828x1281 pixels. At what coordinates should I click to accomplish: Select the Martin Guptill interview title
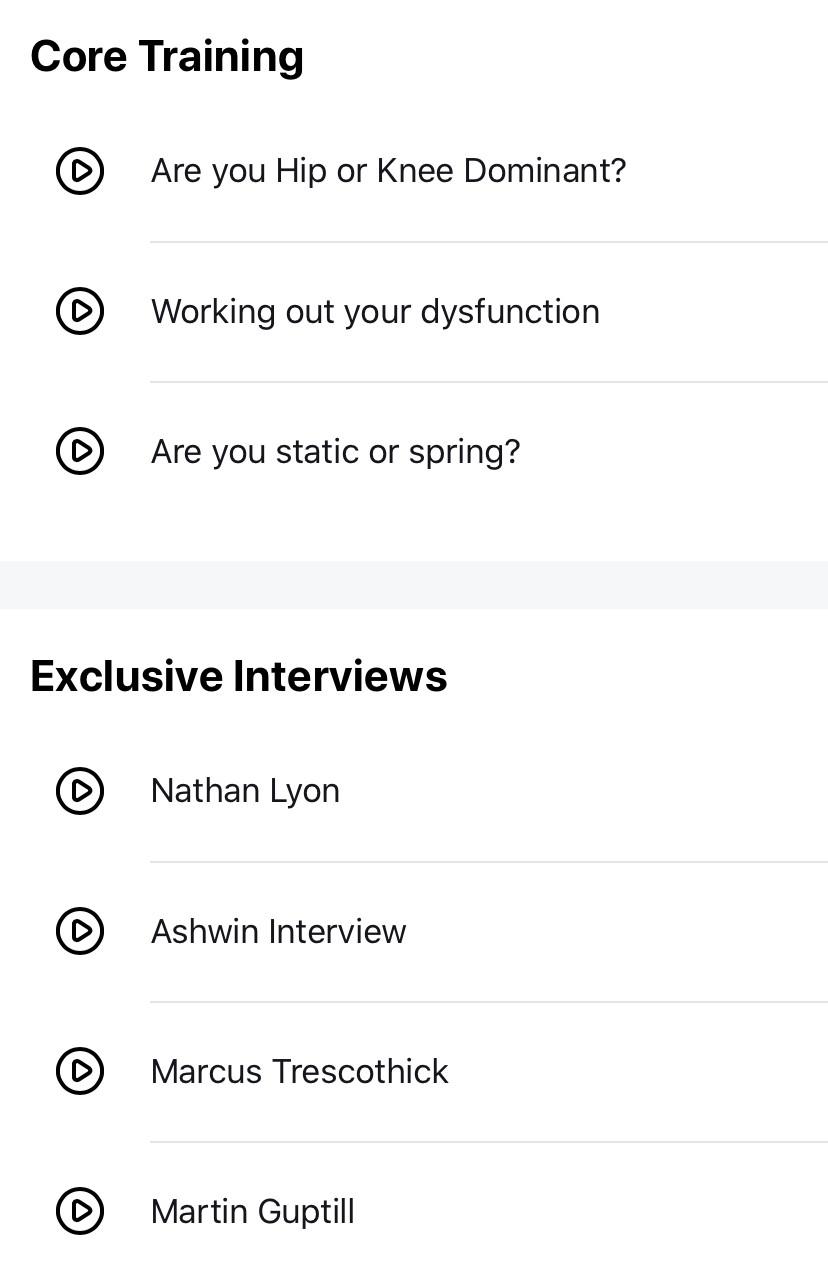point(252,1211)
